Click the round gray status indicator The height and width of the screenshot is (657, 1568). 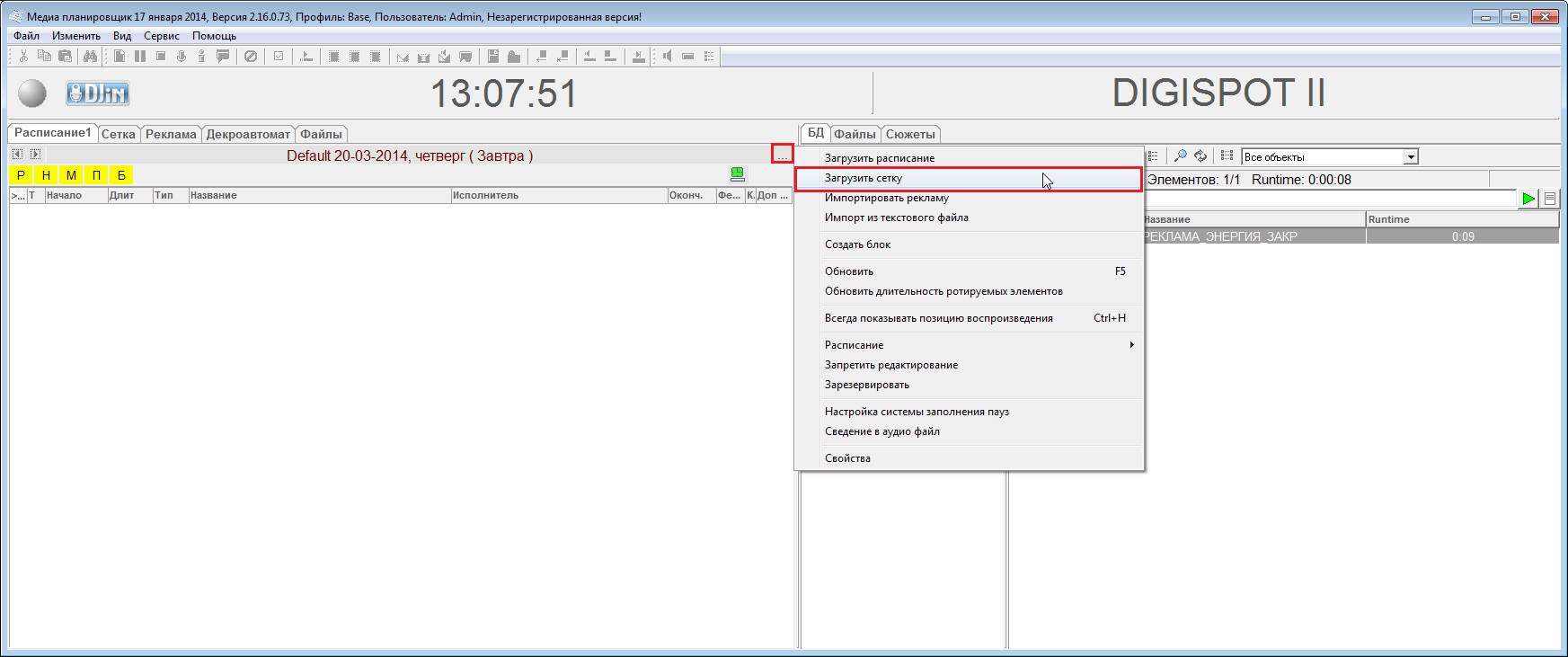(32, 93)
